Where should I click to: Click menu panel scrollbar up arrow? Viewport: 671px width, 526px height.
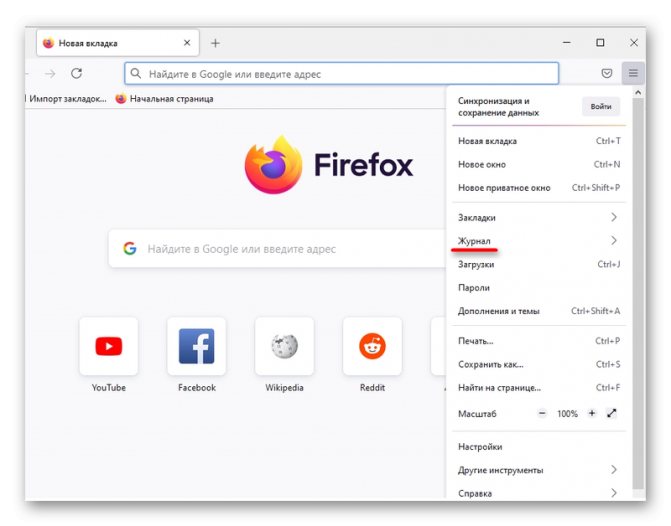pos(638,92)
